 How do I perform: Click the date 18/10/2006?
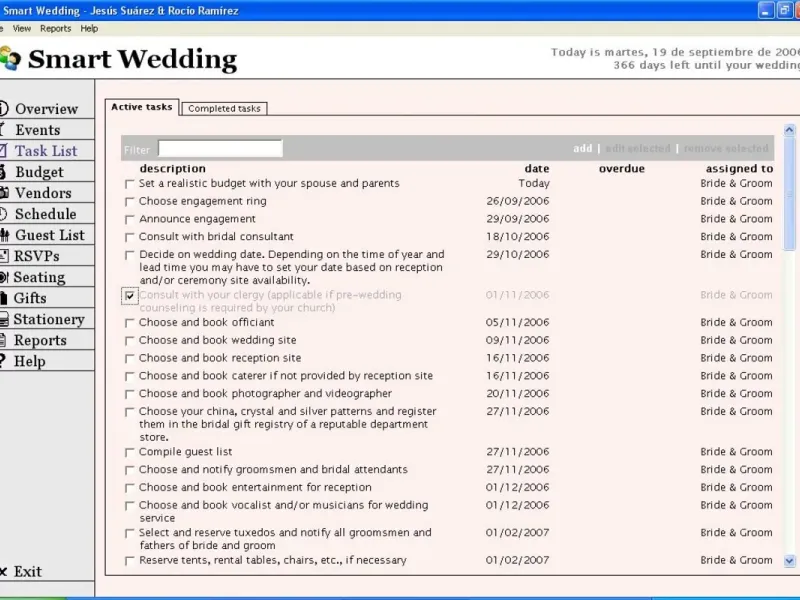pyautogui.click(x=517, y=237)
